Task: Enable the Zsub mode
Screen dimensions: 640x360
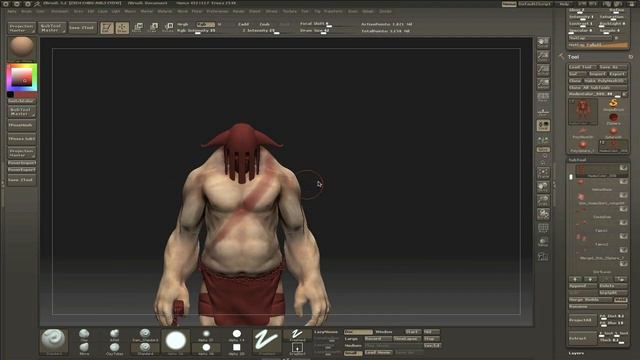Action: (x=264, y=24)
